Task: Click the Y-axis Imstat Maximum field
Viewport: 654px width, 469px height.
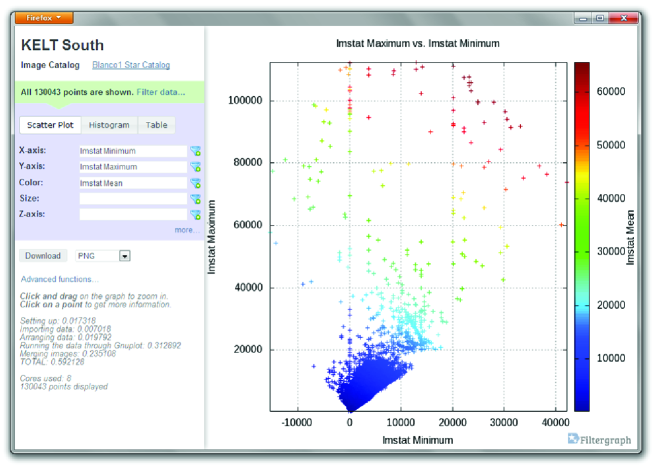Action: pyautogui.click(x=133, y=167)
